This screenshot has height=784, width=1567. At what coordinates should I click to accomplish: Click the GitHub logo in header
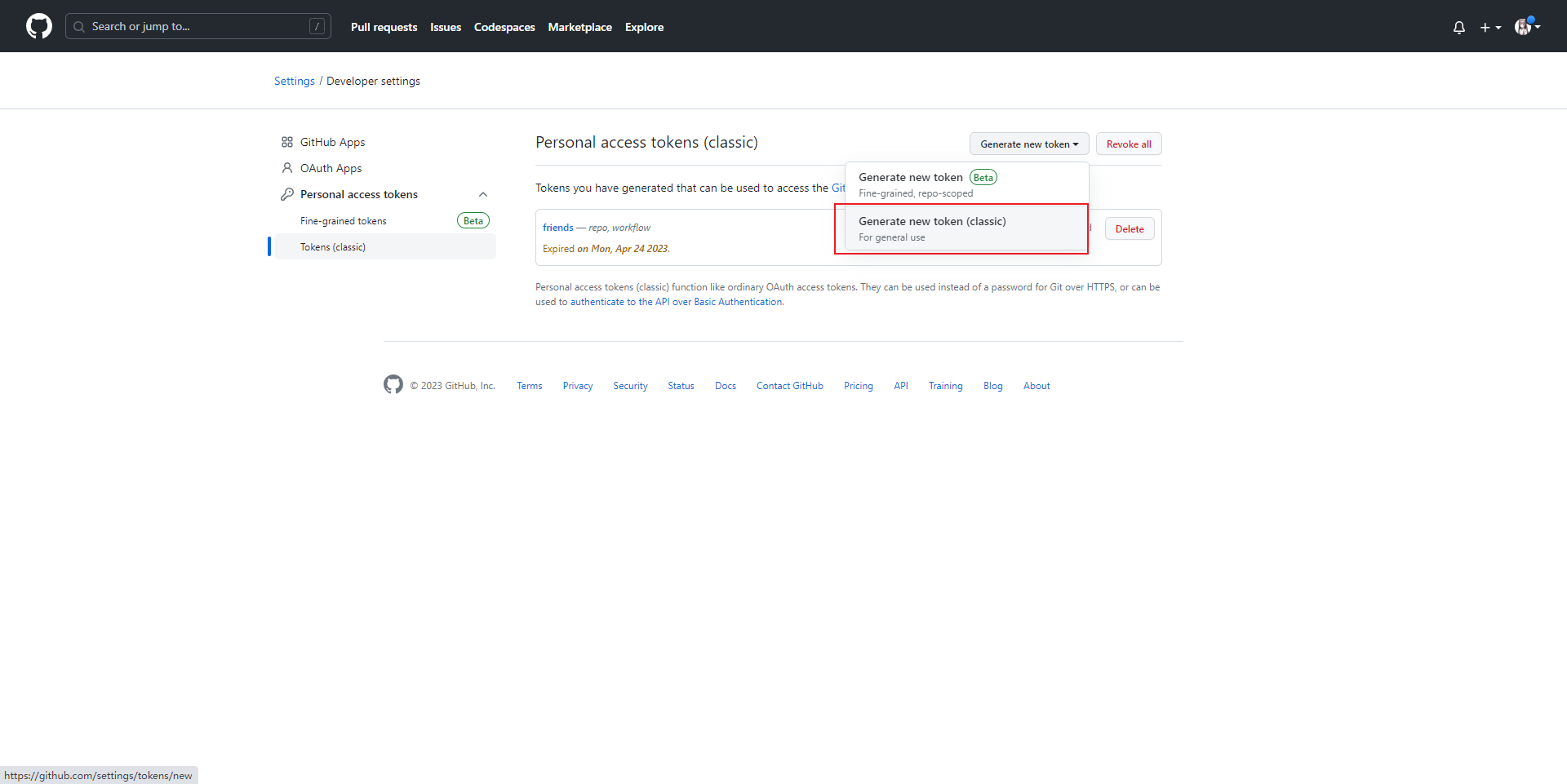(39, 26)
